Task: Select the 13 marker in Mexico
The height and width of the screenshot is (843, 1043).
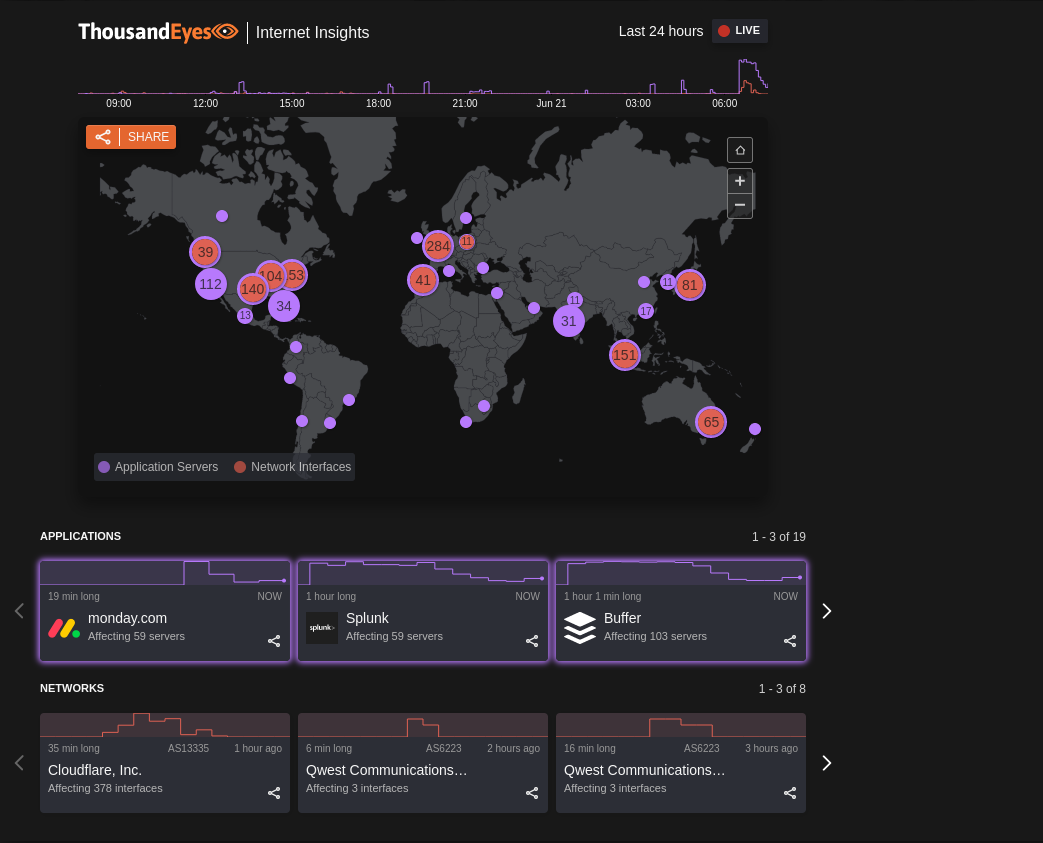Action: point(245,315)
